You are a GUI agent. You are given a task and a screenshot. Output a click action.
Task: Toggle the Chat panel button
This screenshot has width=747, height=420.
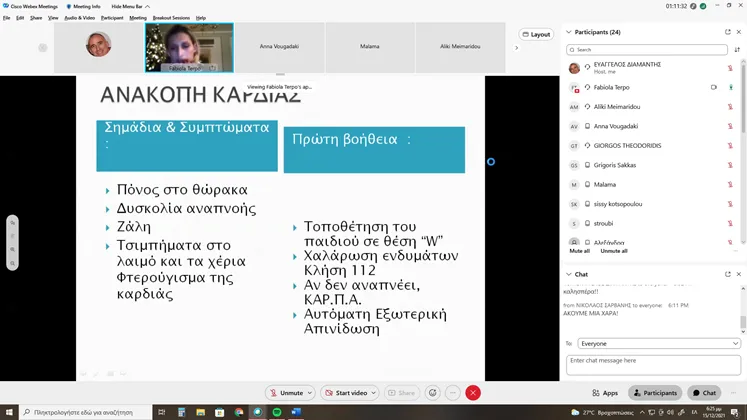pos(703,393)
